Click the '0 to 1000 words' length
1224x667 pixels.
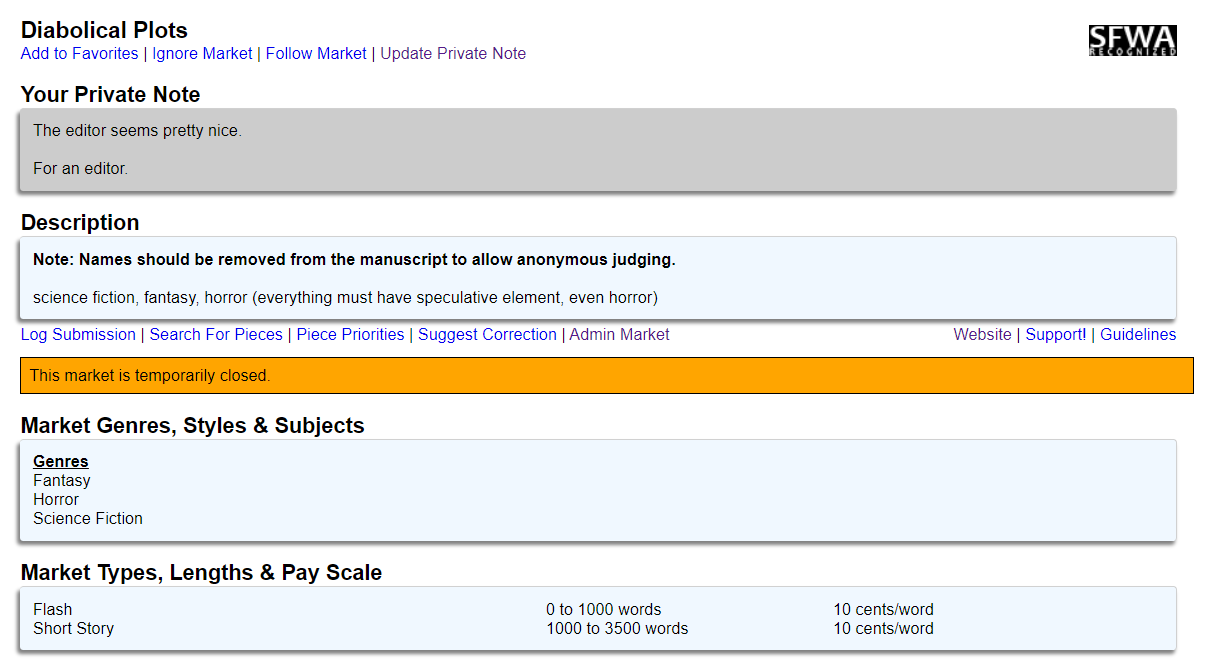(604, 610)
